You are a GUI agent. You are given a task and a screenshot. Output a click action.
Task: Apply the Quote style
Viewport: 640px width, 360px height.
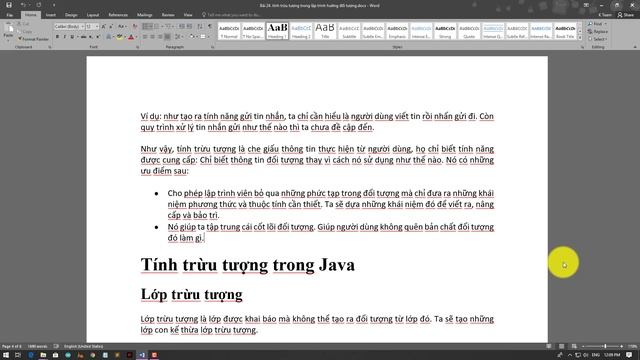pyautogui.click(x=469, y=31)
